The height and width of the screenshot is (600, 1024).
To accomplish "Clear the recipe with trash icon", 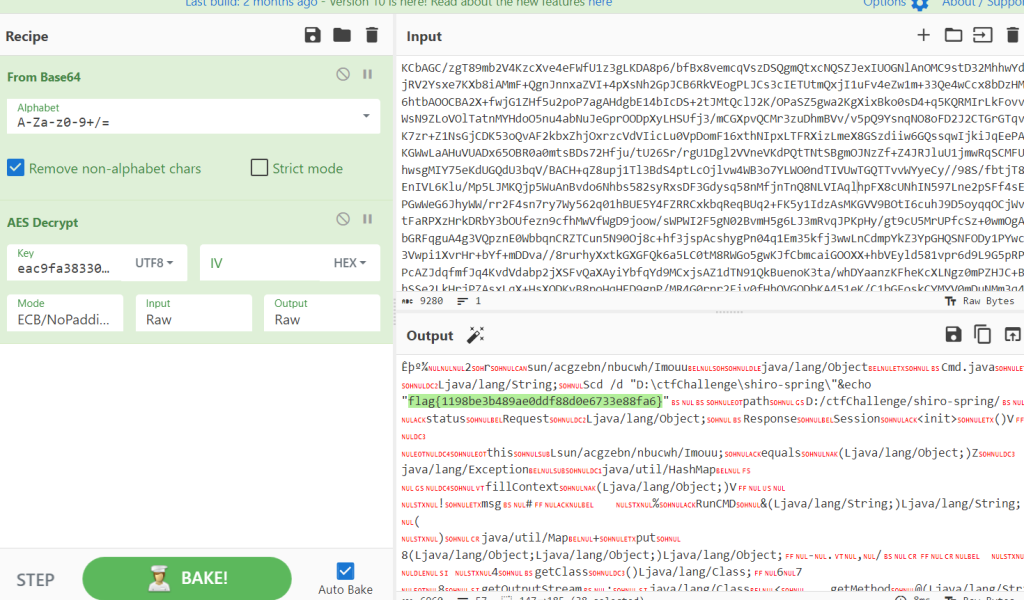I will tap(372, 36).
